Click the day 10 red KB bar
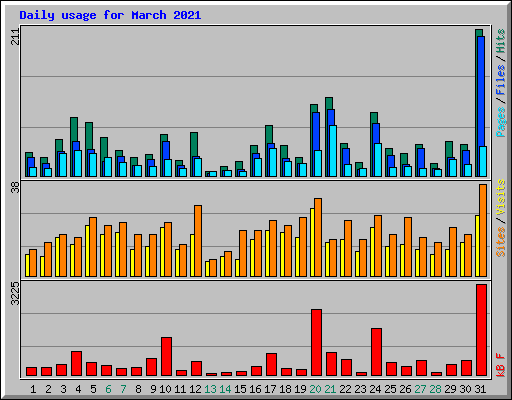The height and width of the screenshot is (400, 512). (x=166, y=357)
